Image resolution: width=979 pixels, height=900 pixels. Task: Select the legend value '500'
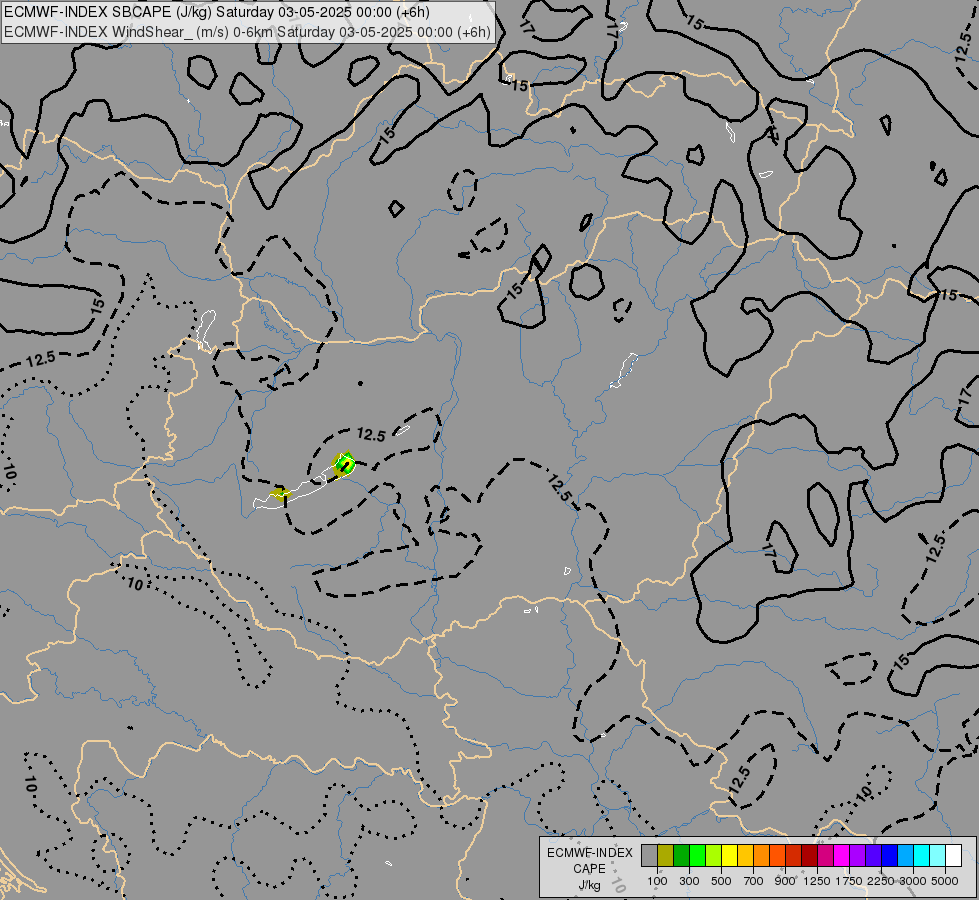[721, 881]
